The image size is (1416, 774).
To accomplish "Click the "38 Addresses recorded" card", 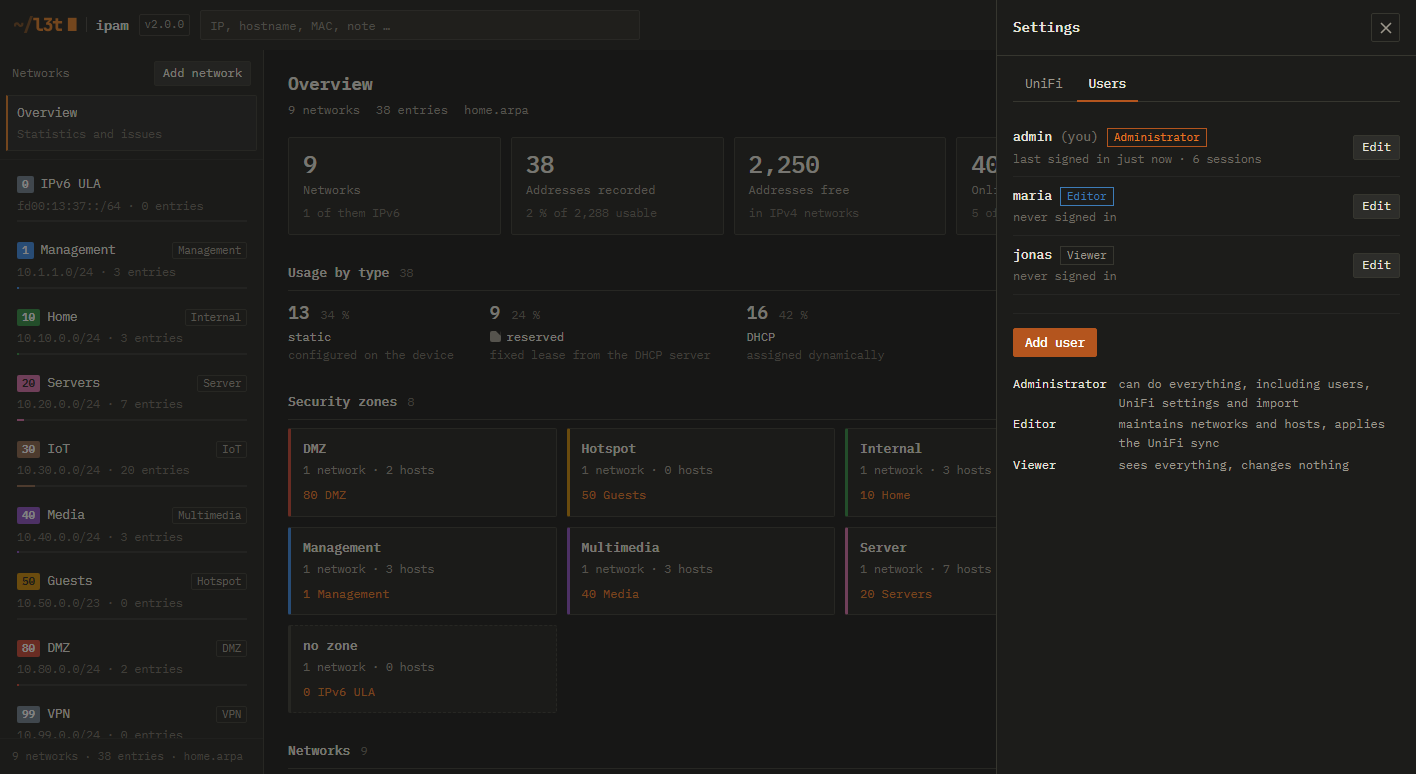I will tap(617, 186).
